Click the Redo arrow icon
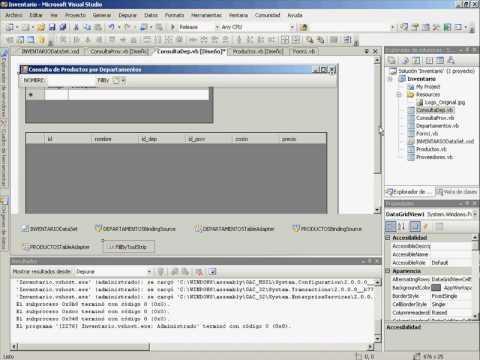Viewport: 480px width, 360px height. click(x=127, y=27)
